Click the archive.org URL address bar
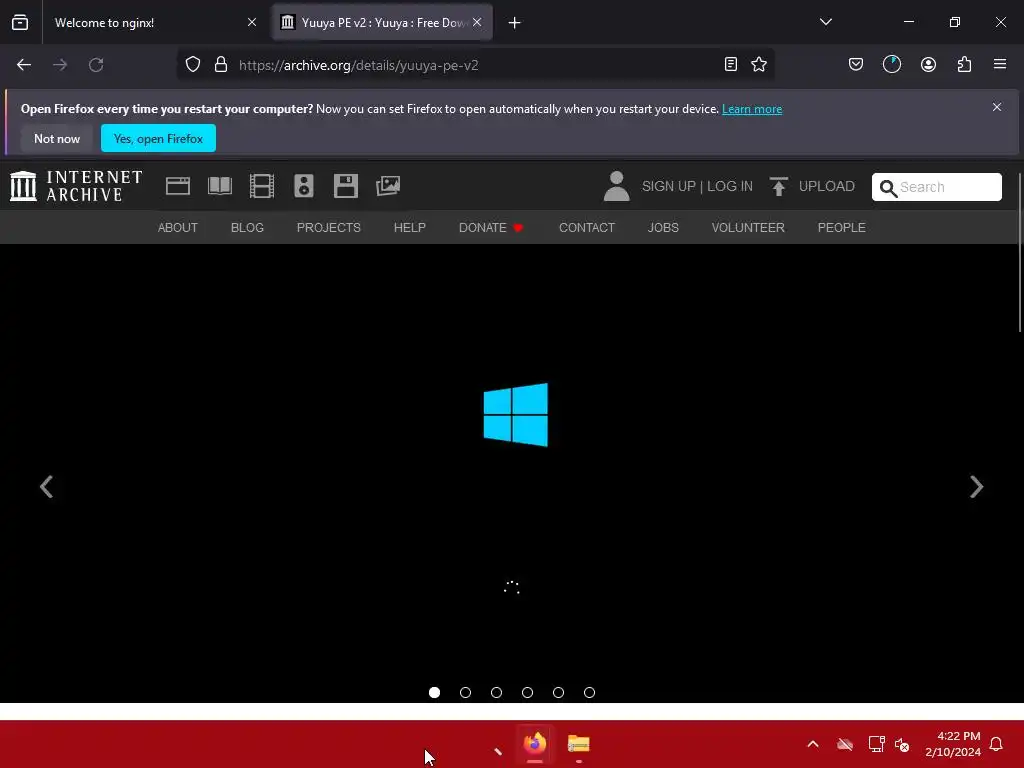The image size is (1024, 768). coord(475,65)
